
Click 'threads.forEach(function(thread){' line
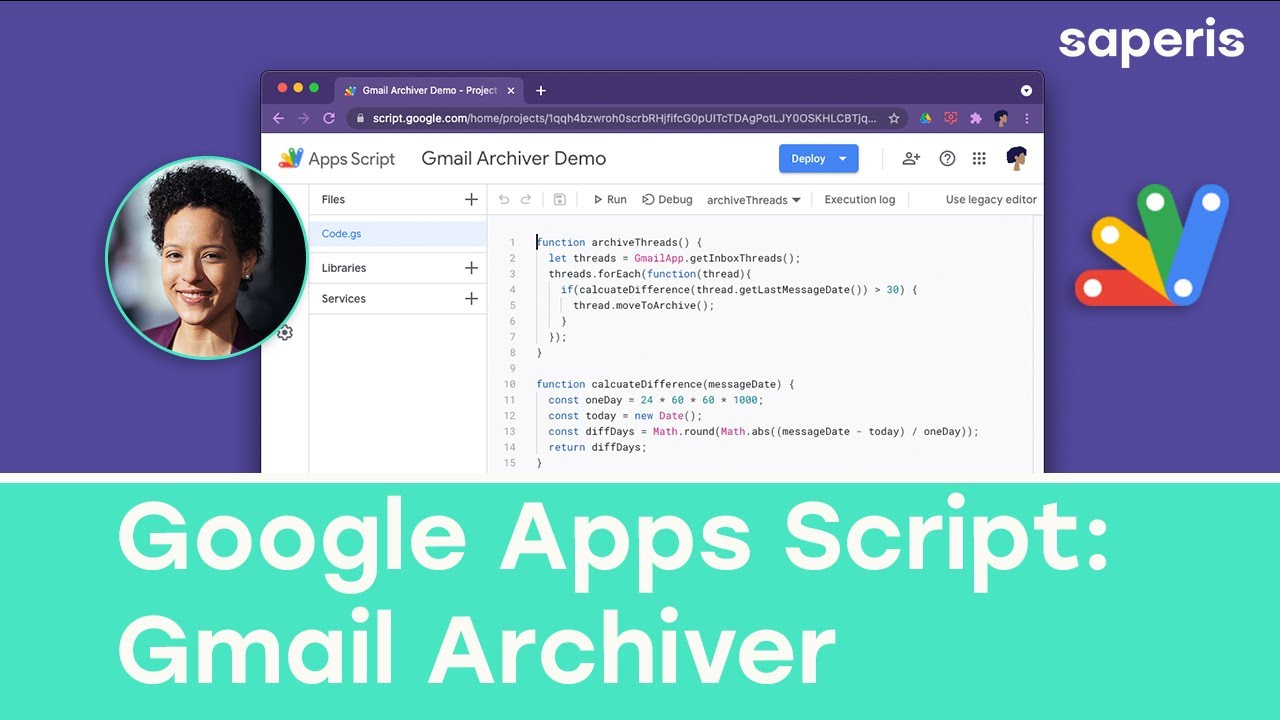coord(649,273)
